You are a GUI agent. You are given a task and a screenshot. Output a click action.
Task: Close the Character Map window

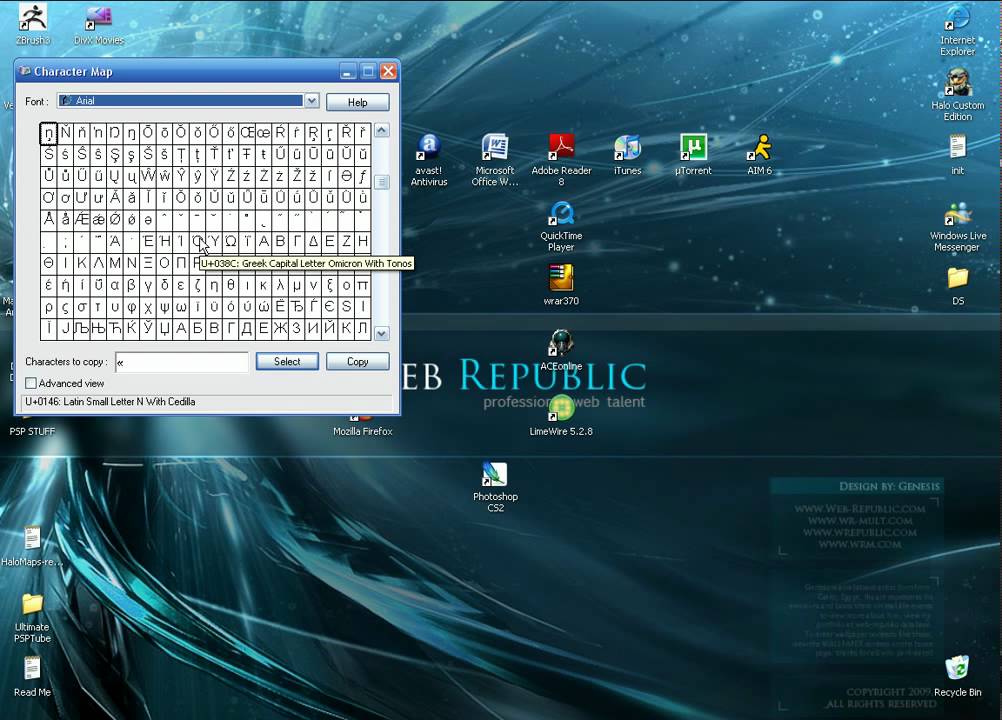coord(389,72)
